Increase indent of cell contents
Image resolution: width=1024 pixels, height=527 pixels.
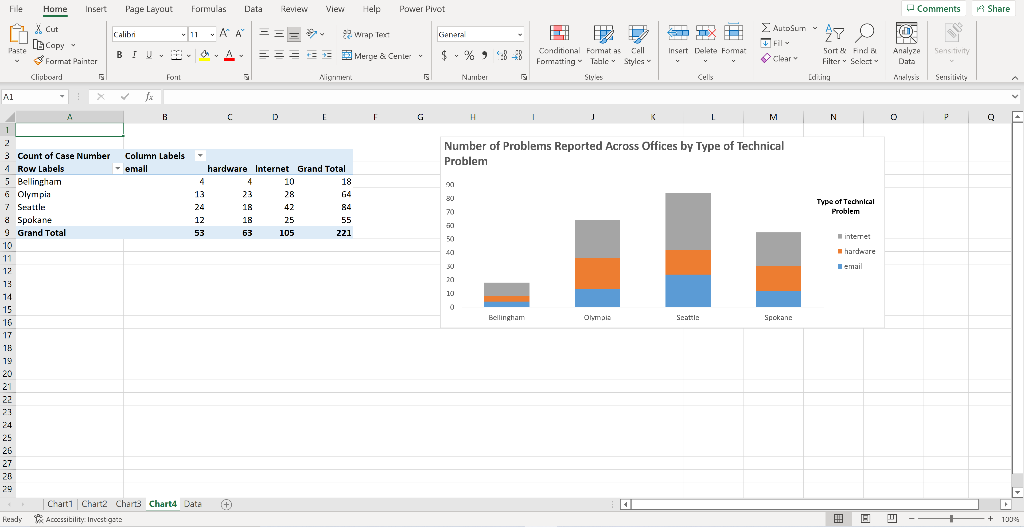pyautogui.click(x=327, y=56)
